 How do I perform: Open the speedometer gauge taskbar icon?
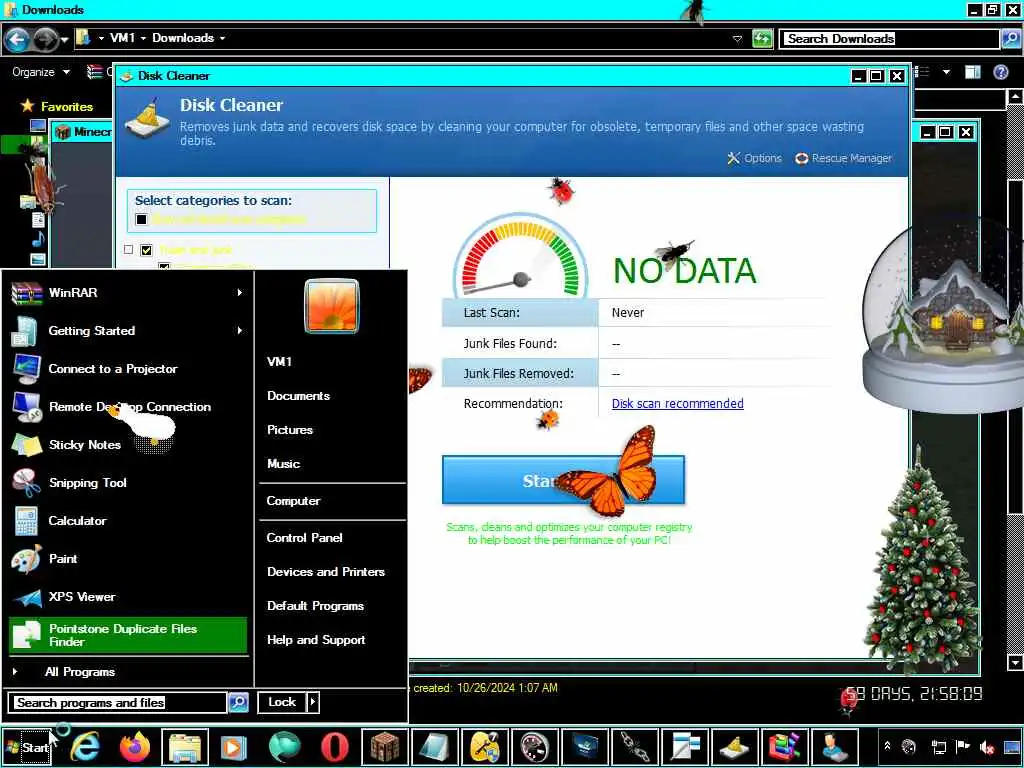pyautogui.click(x=535, y=746)
